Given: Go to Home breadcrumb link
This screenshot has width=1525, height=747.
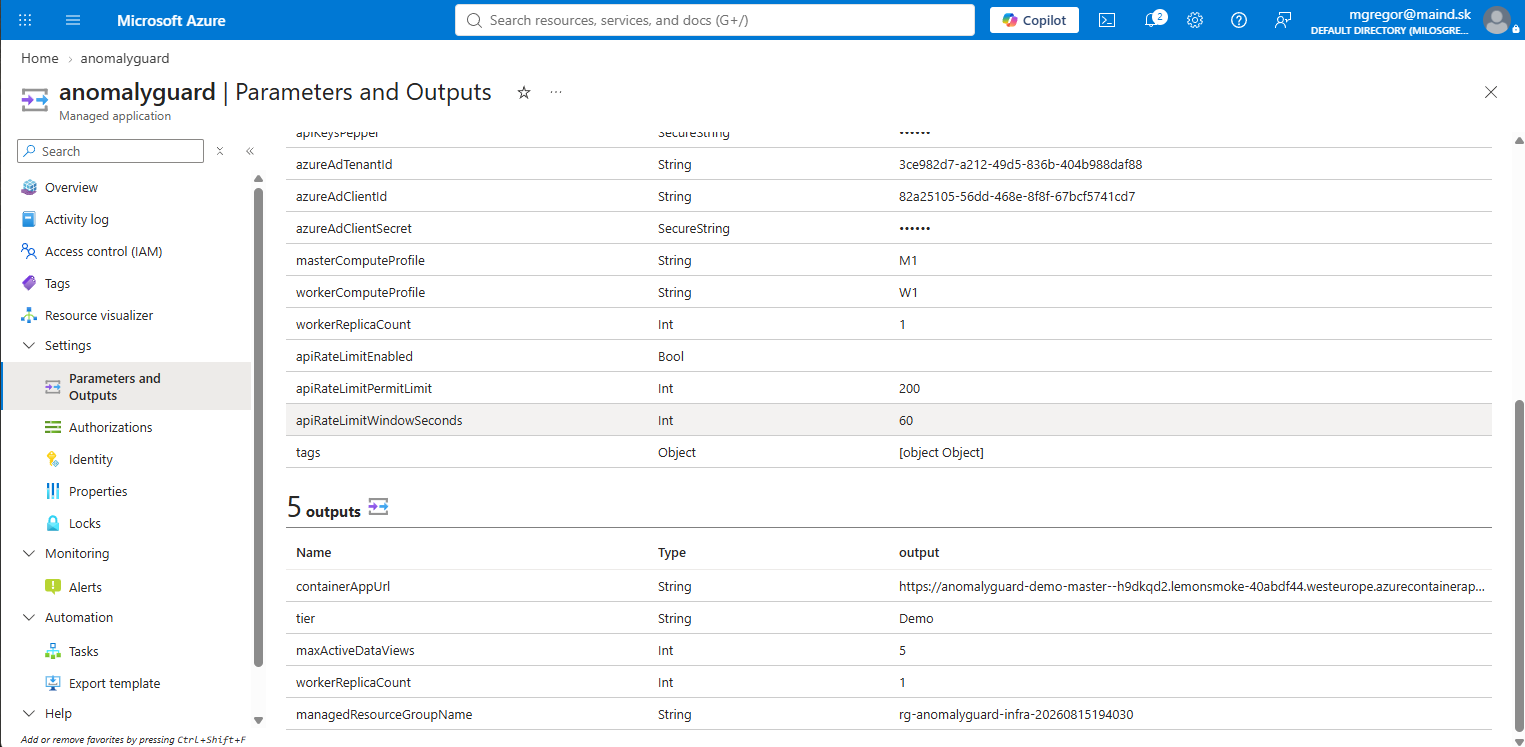Looking at the screenshot, I should [x=39, y=58].
